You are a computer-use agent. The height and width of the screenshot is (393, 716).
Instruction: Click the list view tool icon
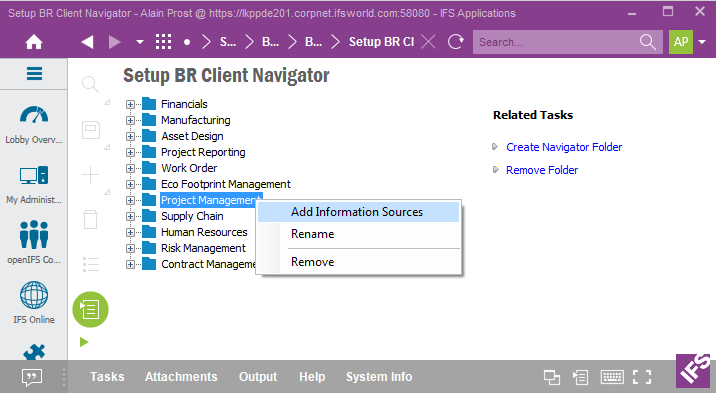[x=91, y=264]
